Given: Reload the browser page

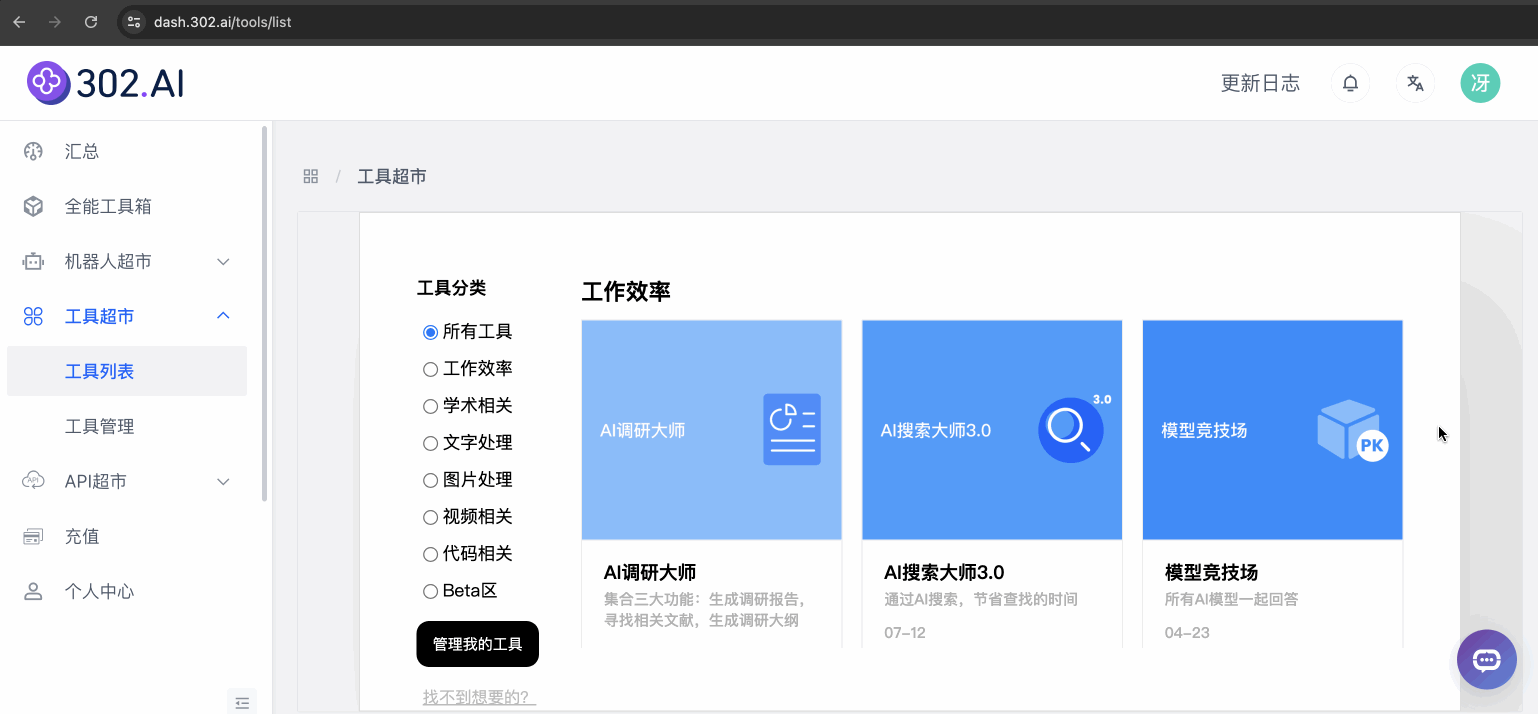Looking at the screenshot, I should (x=91, y=21).
